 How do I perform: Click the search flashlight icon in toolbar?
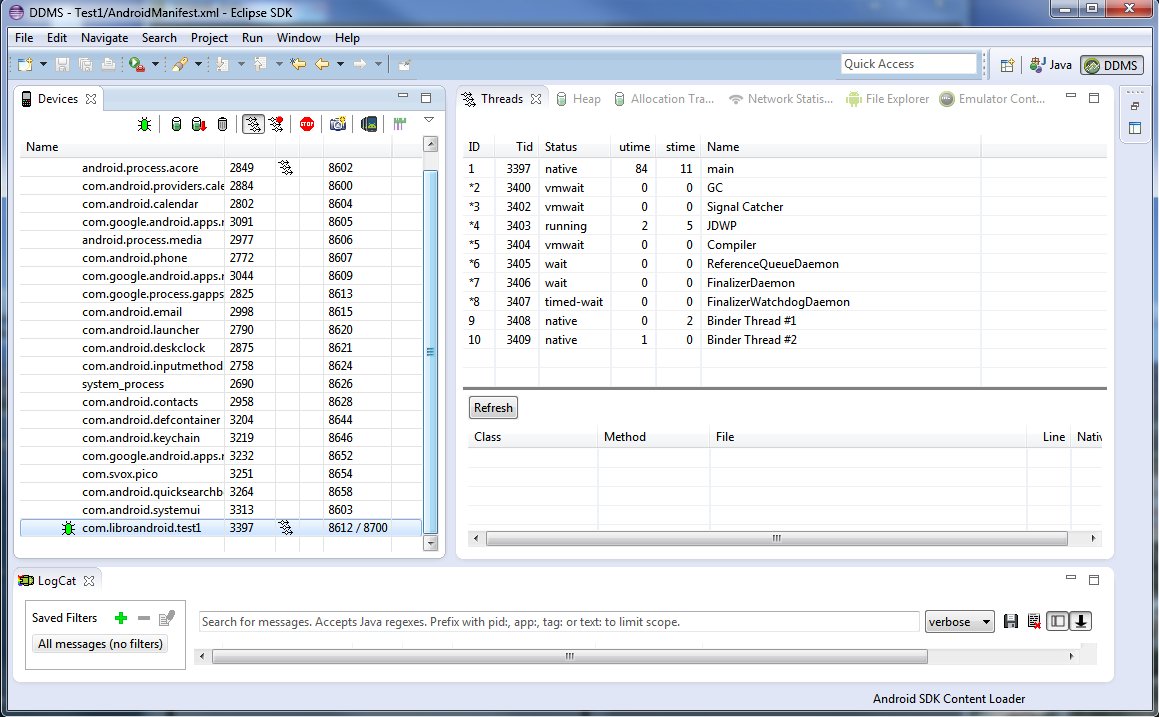tap(180, 64)
